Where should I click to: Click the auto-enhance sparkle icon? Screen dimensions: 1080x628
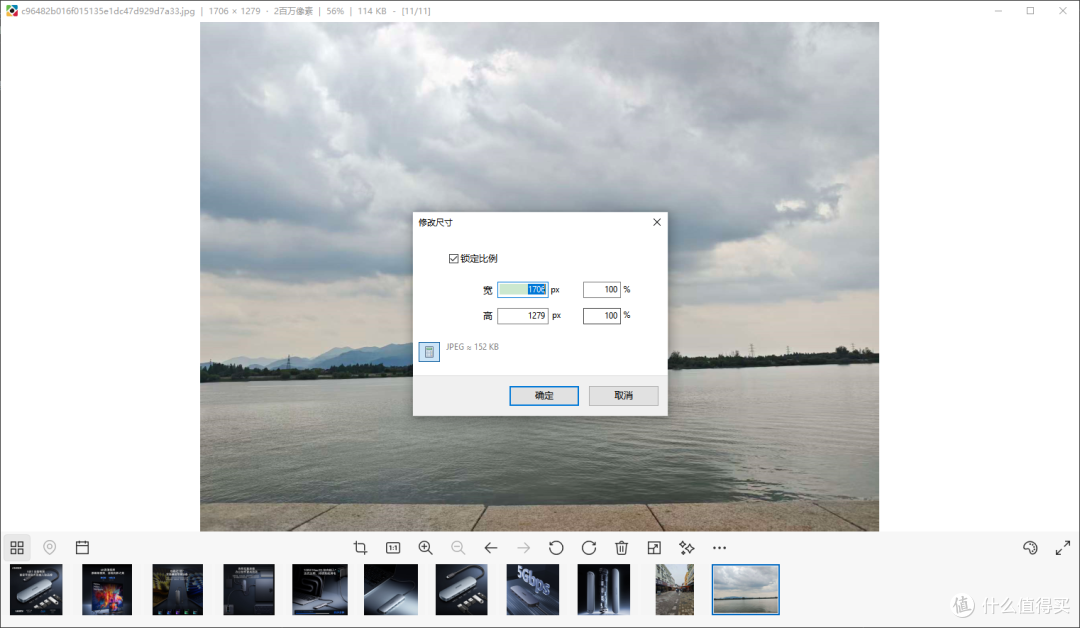click(x=687, y=547)
